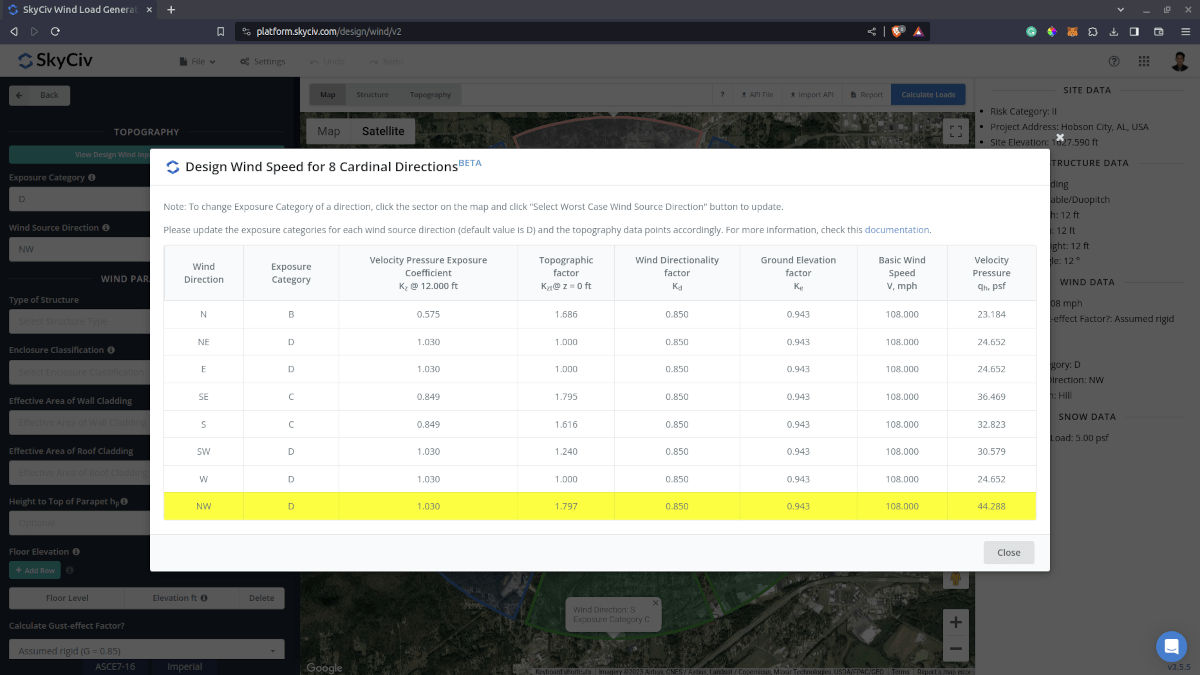Image resolution: width=1200 pixels, height=675 pixels.
Task: Expand the gust-effect factor dropdown
Action: [x=146, y=651]
